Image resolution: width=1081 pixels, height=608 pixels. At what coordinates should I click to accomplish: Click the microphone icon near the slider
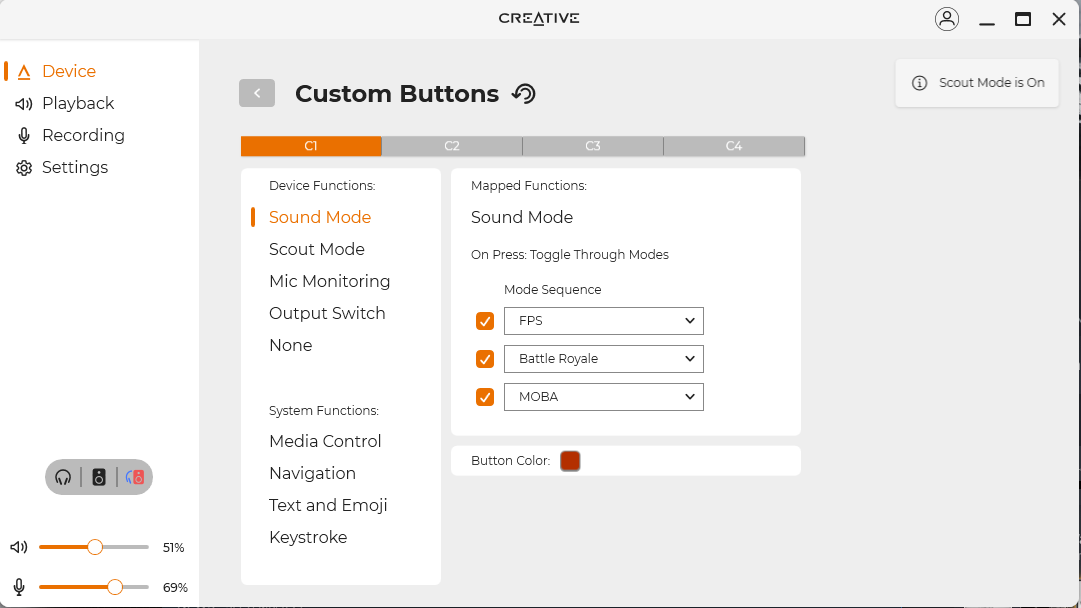[19, 587]
